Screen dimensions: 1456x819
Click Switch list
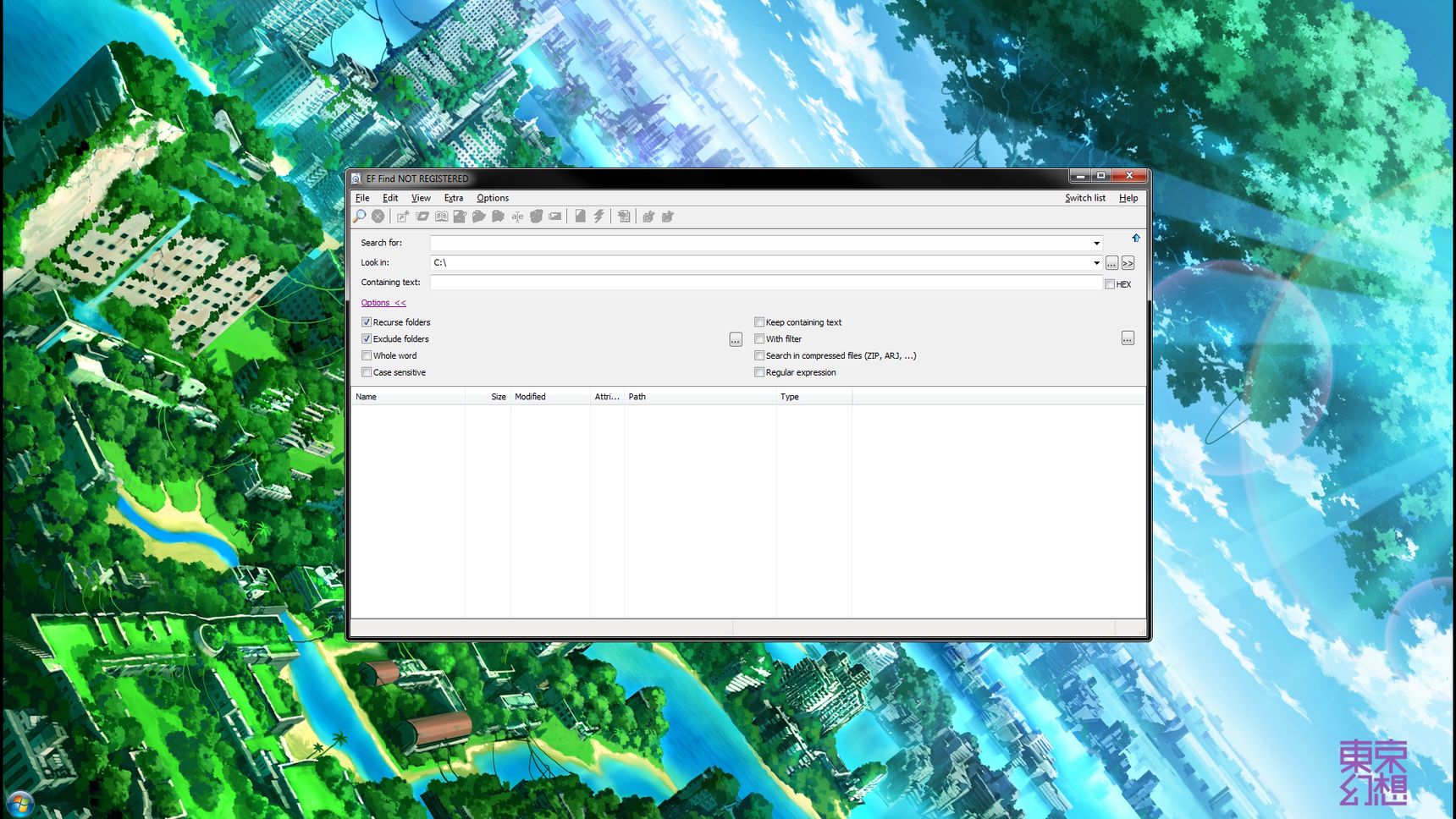[1085, 198]
